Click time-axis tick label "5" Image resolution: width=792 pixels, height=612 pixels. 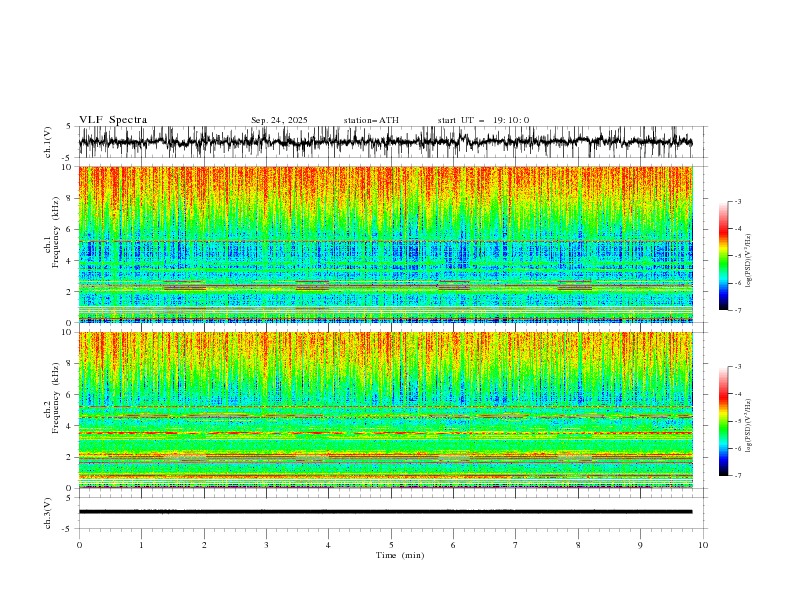(391, 545)
